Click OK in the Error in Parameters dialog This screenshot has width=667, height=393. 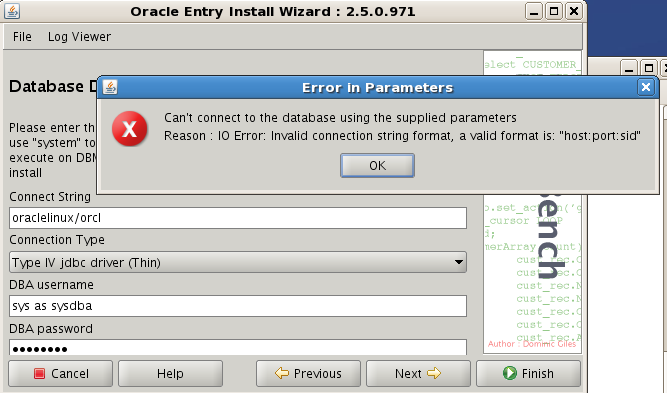[x=377, y=165]
